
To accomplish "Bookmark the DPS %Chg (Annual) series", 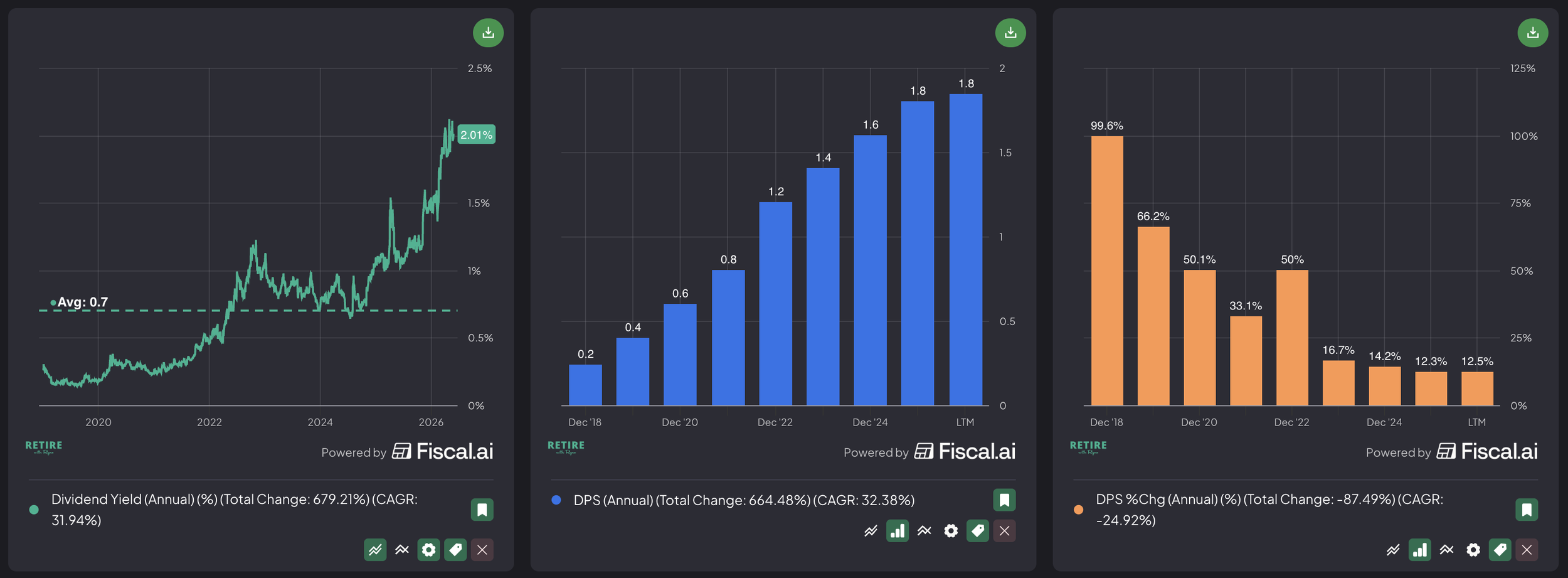I will [1527, 510].
